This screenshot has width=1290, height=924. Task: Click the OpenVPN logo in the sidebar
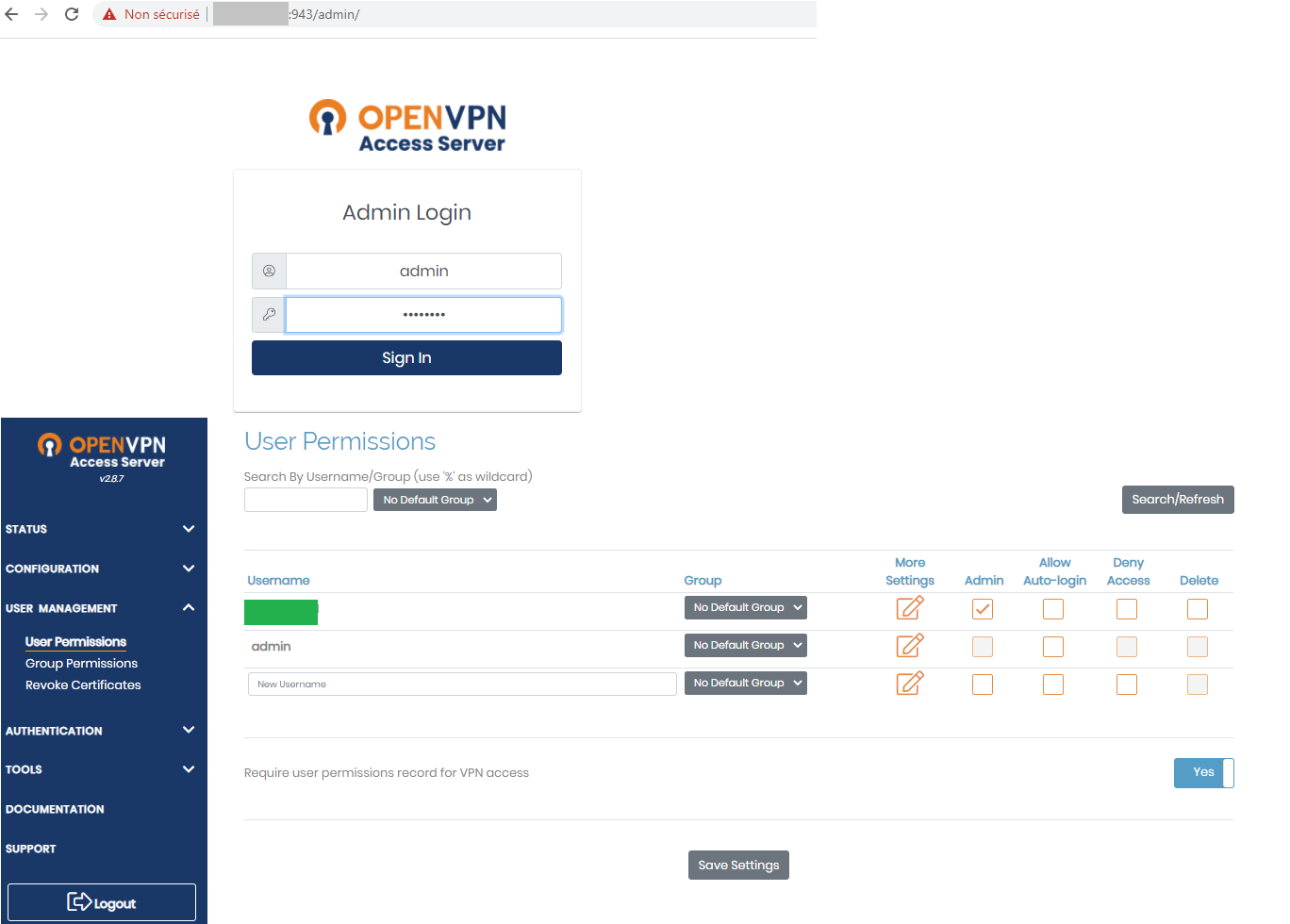pyautogui.click(x=102, y=451)
